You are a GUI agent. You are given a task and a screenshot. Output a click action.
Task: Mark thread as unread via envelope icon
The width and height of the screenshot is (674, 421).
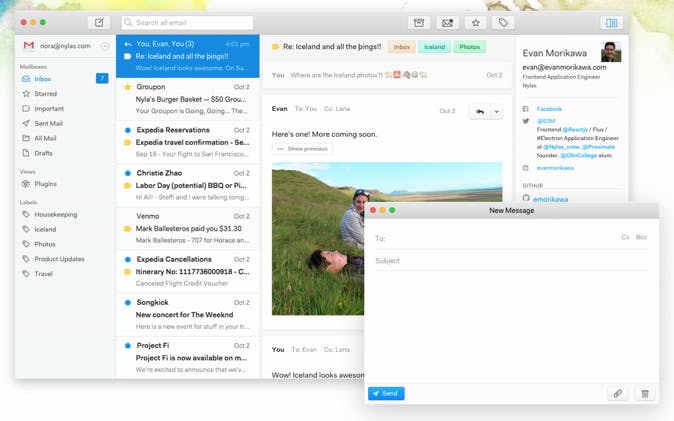(x=446, y=22)
